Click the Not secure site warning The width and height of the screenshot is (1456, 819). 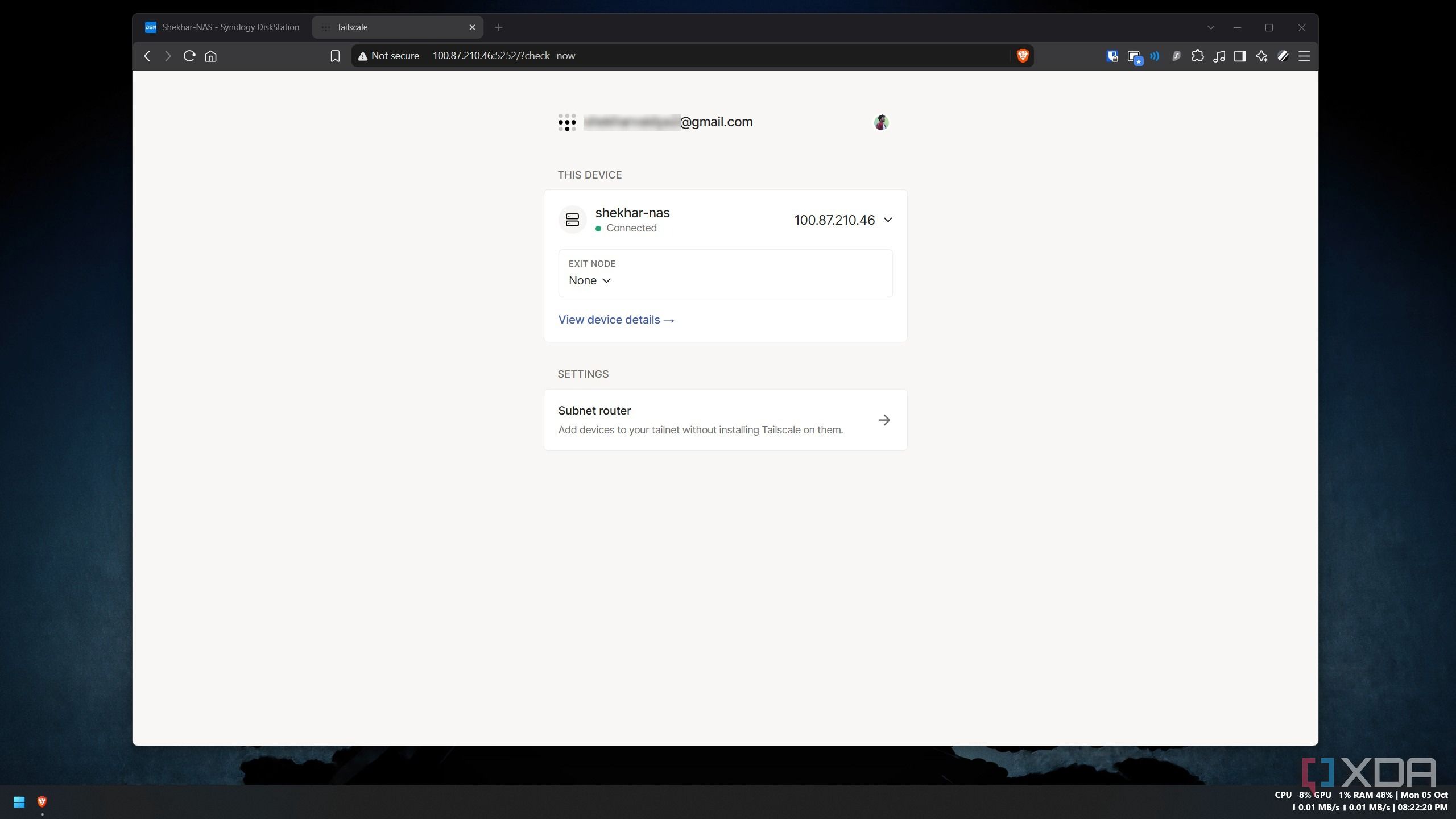pos(388,56)
